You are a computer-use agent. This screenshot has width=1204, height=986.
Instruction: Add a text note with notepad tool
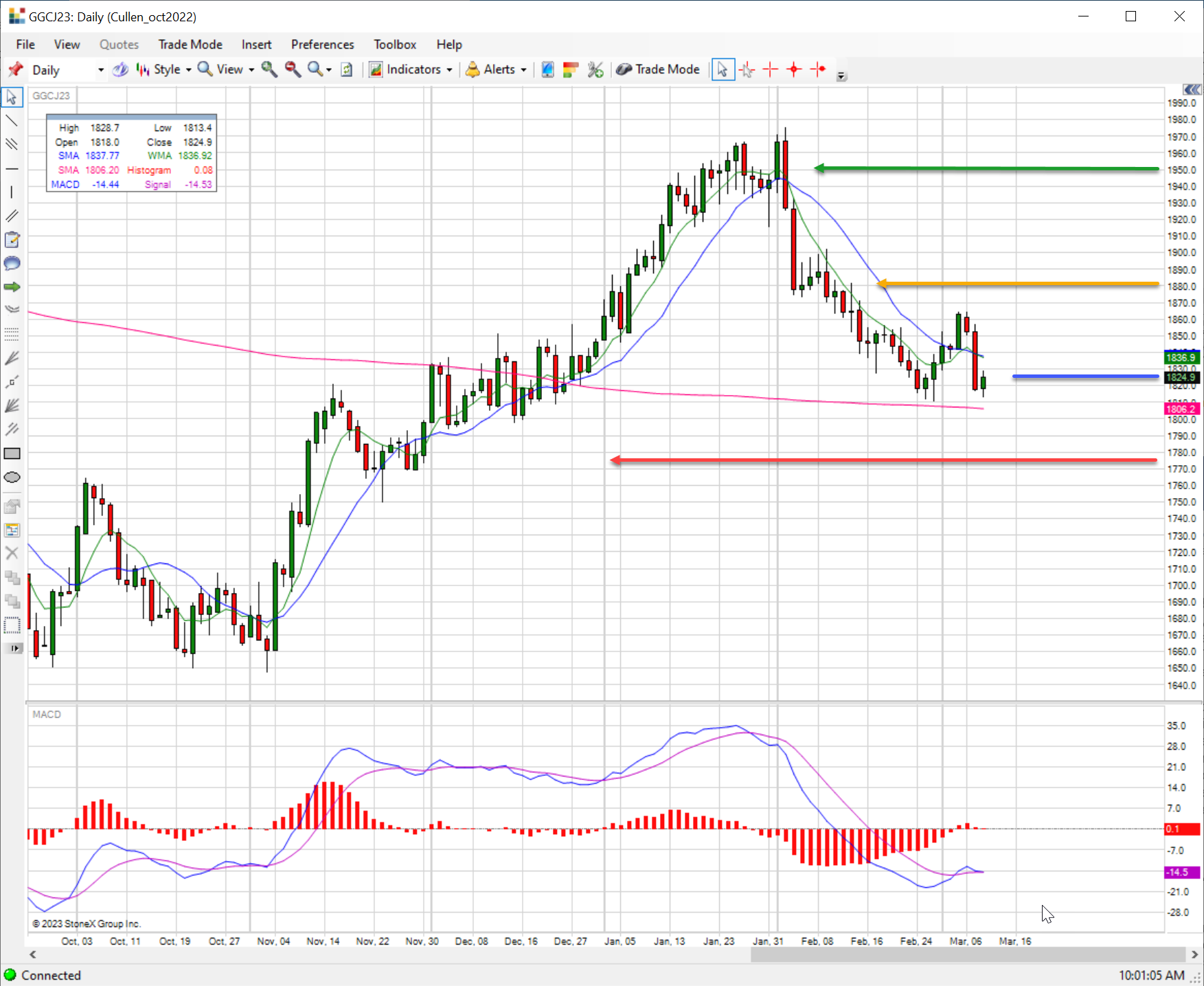click(x=12, y=240)
